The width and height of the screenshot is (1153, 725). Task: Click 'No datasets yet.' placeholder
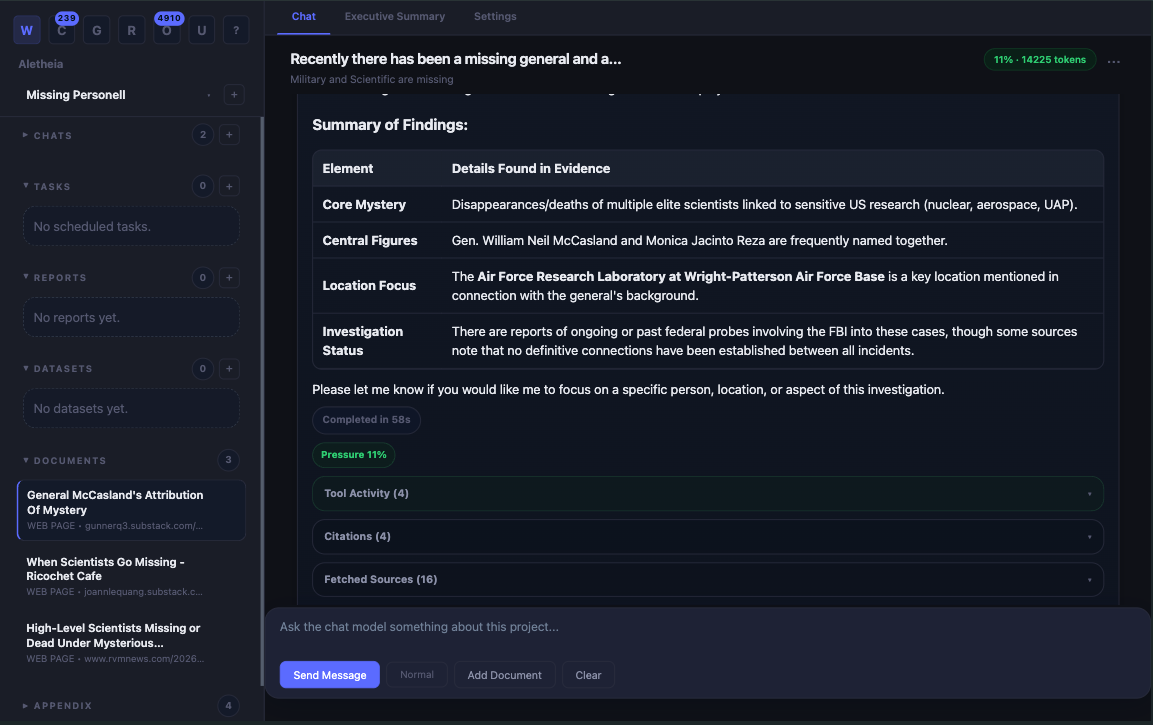coord(131,409)
